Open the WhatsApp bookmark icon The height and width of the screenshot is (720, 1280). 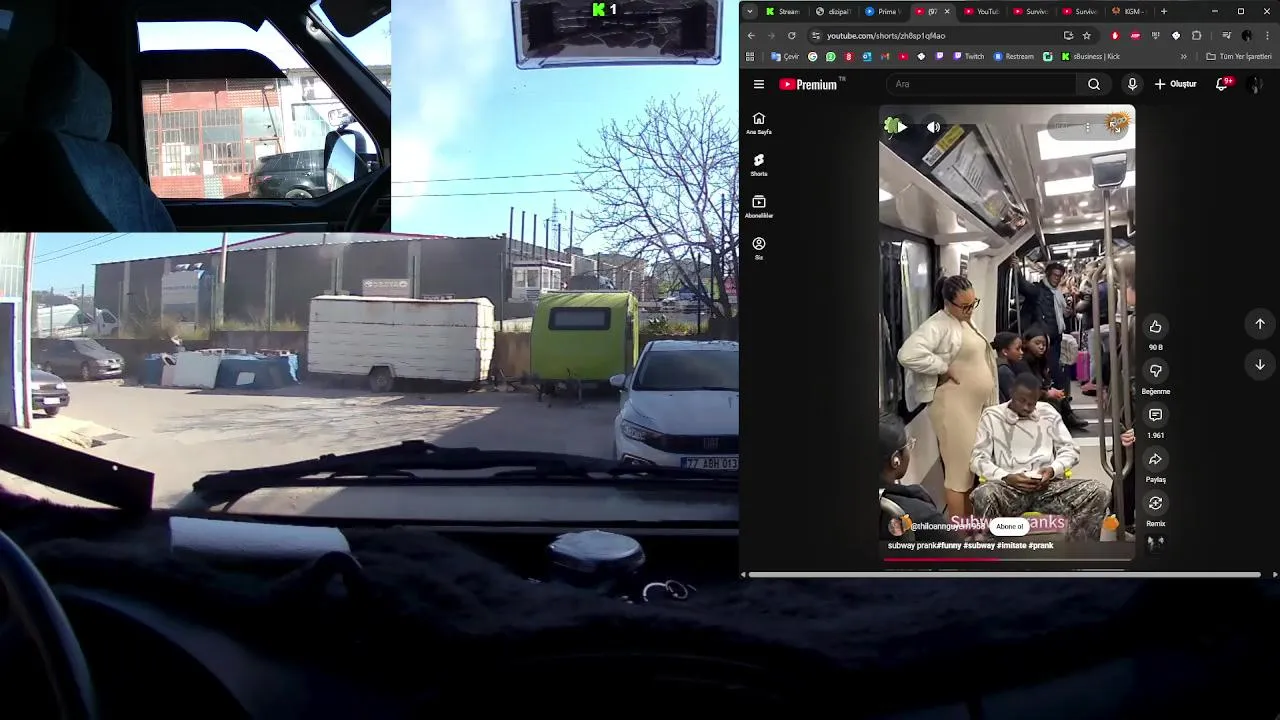point(830,57)
